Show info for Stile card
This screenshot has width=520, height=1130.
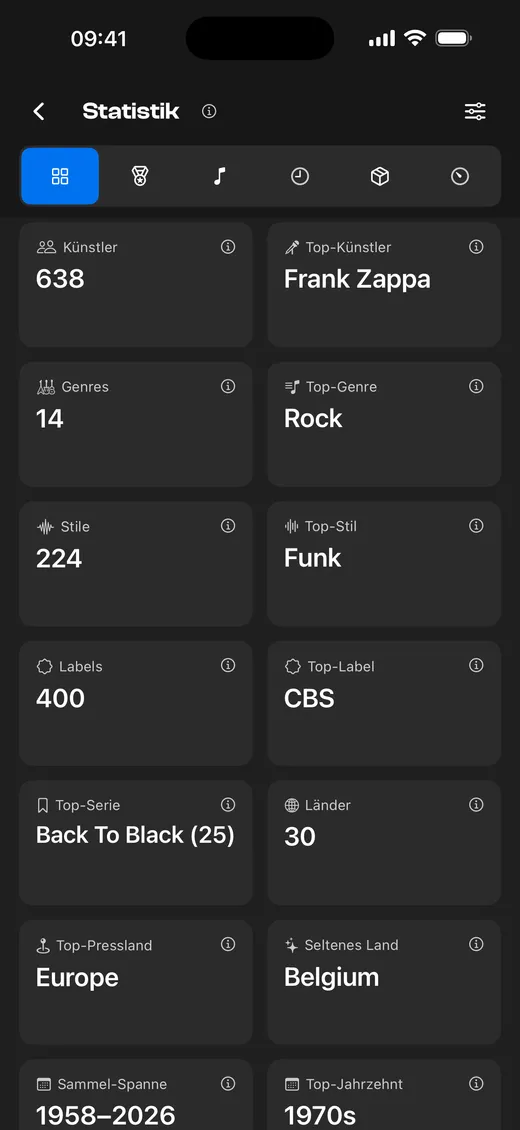pos(228,526)
